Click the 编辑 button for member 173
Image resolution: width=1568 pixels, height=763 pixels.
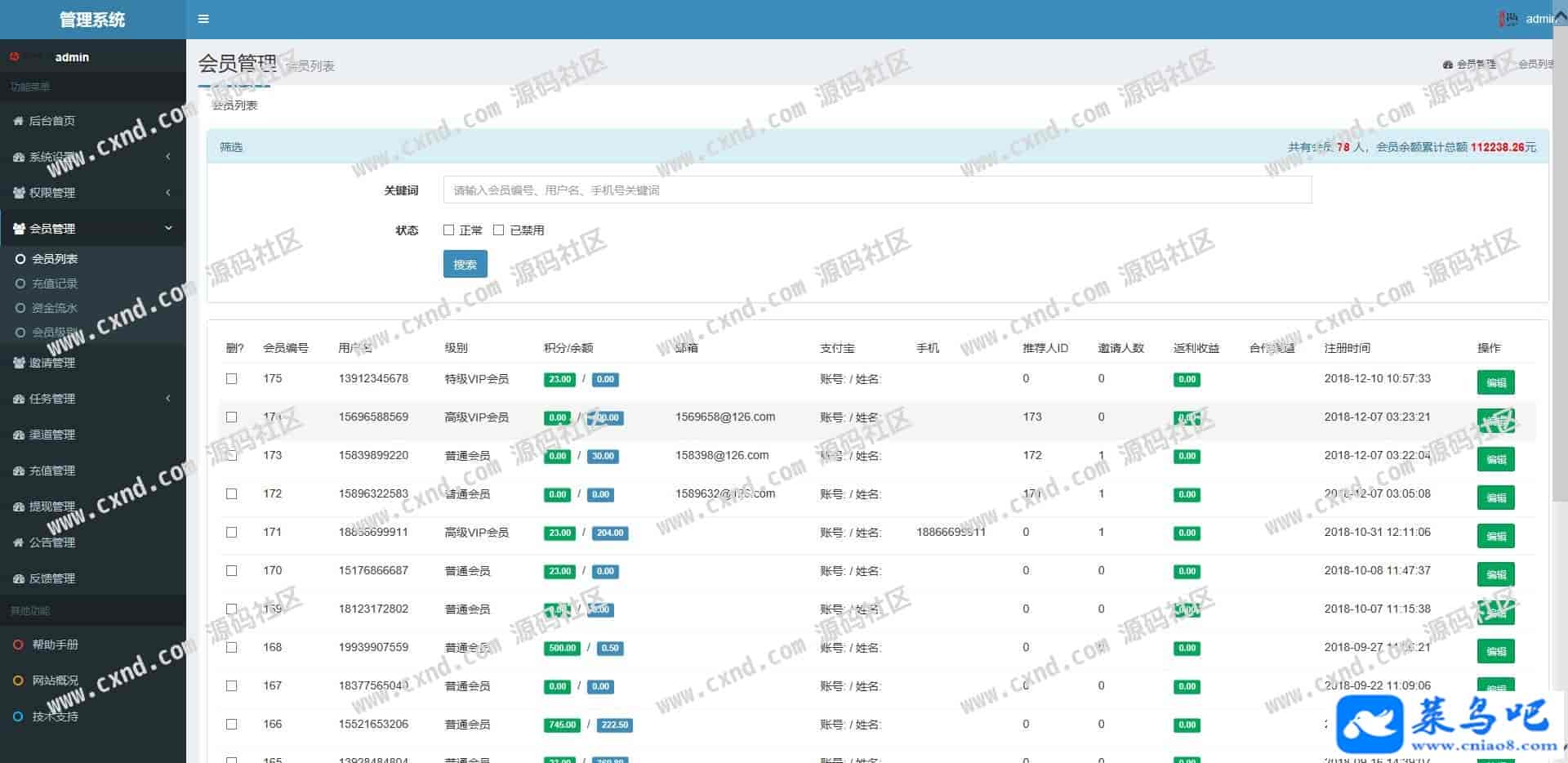point(1495,459)
